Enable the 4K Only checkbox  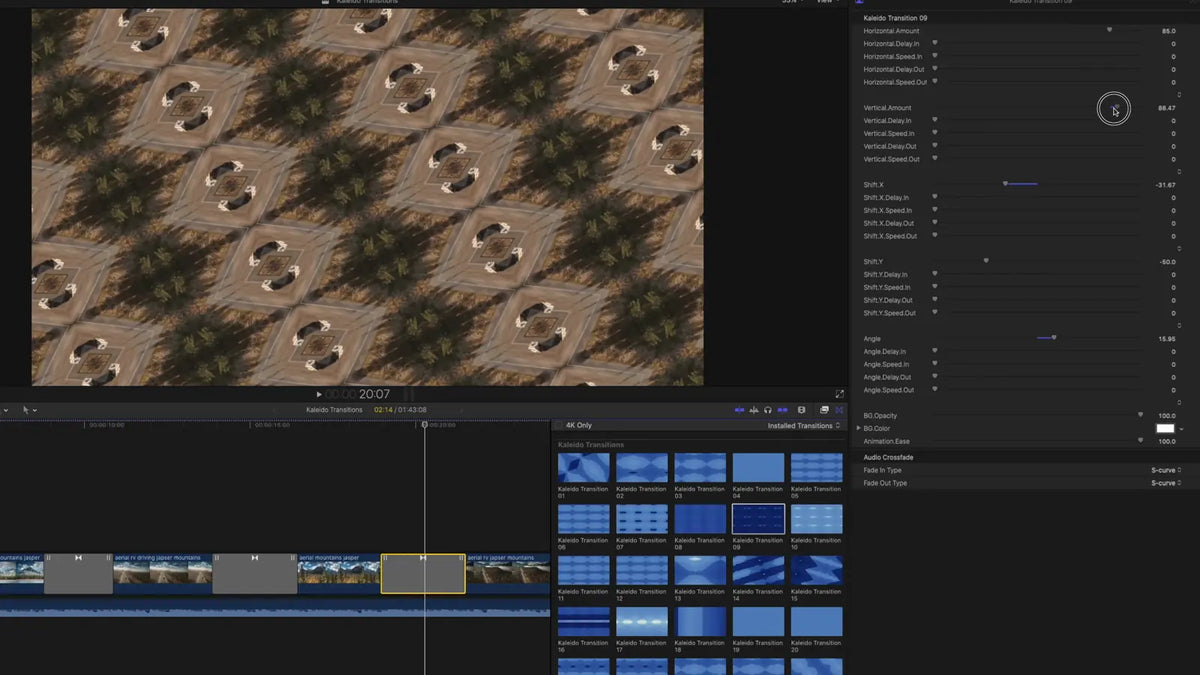pyautogui.click(x=559, y=425)
